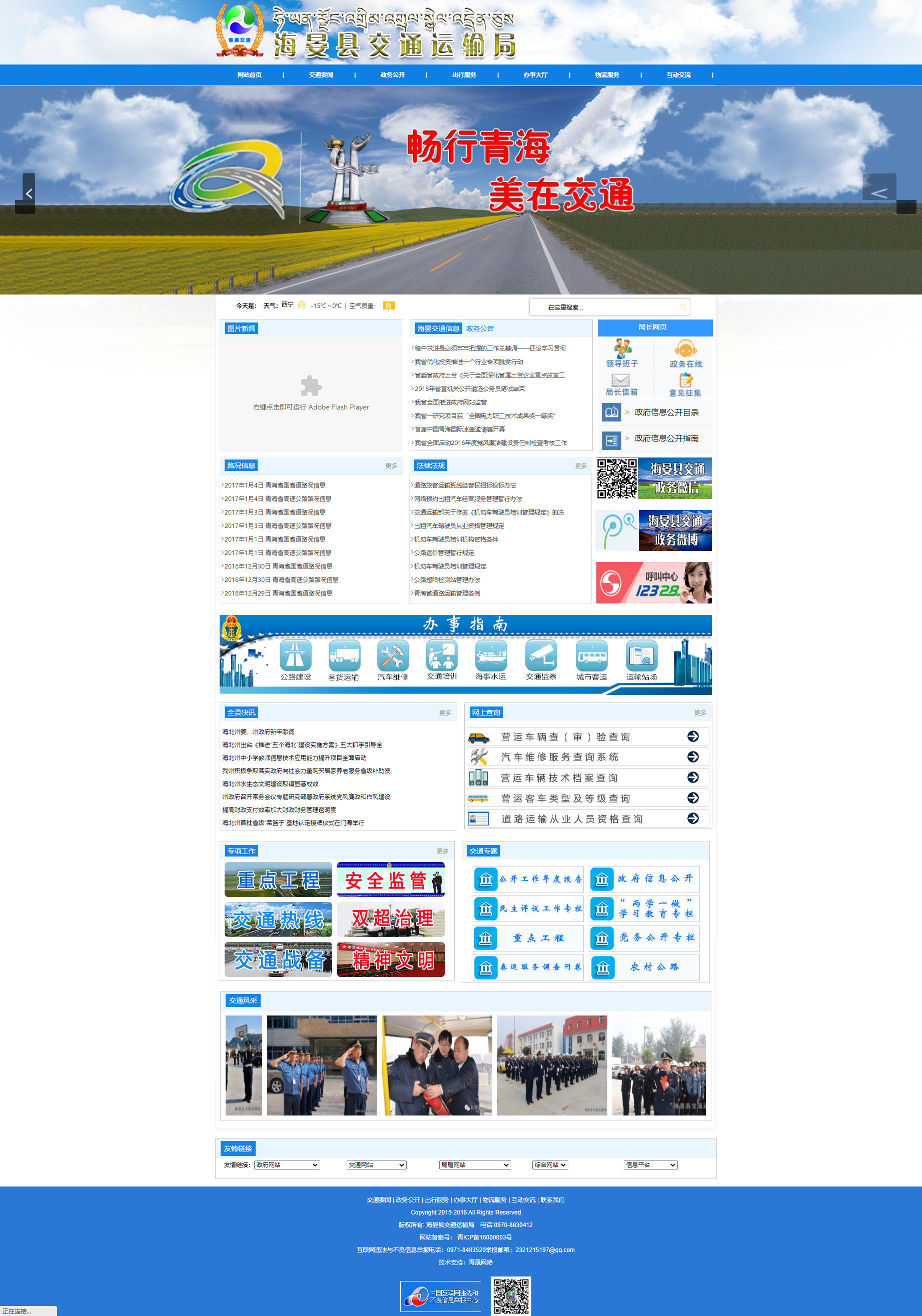Open the 汽车维修 repair tools icon
Viewport: 922px width, 1316px height.
point(393,655)
